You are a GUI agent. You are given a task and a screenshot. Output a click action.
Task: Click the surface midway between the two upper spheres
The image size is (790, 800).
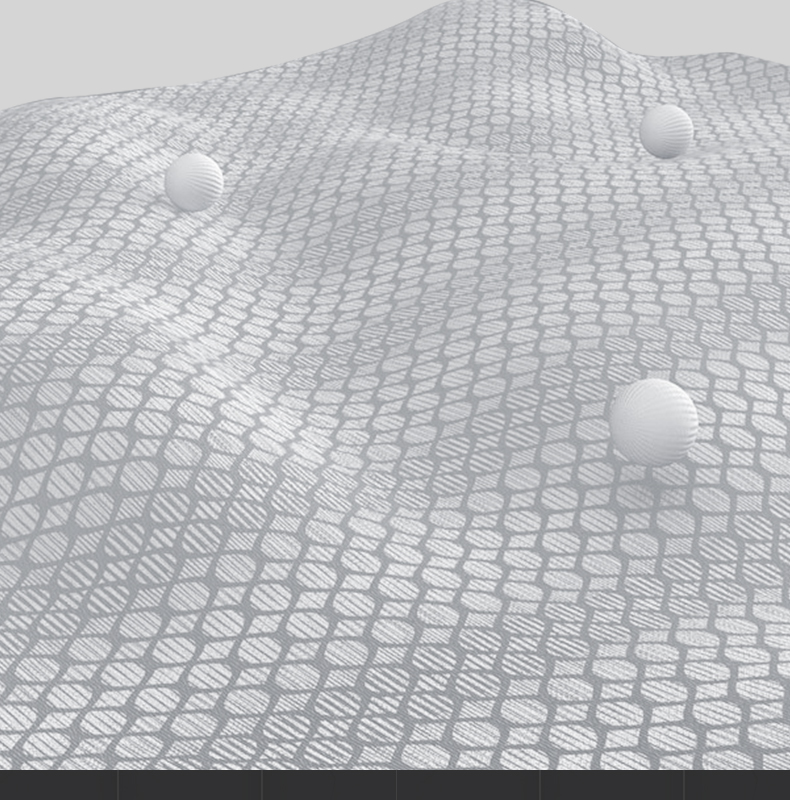[430, 157]
